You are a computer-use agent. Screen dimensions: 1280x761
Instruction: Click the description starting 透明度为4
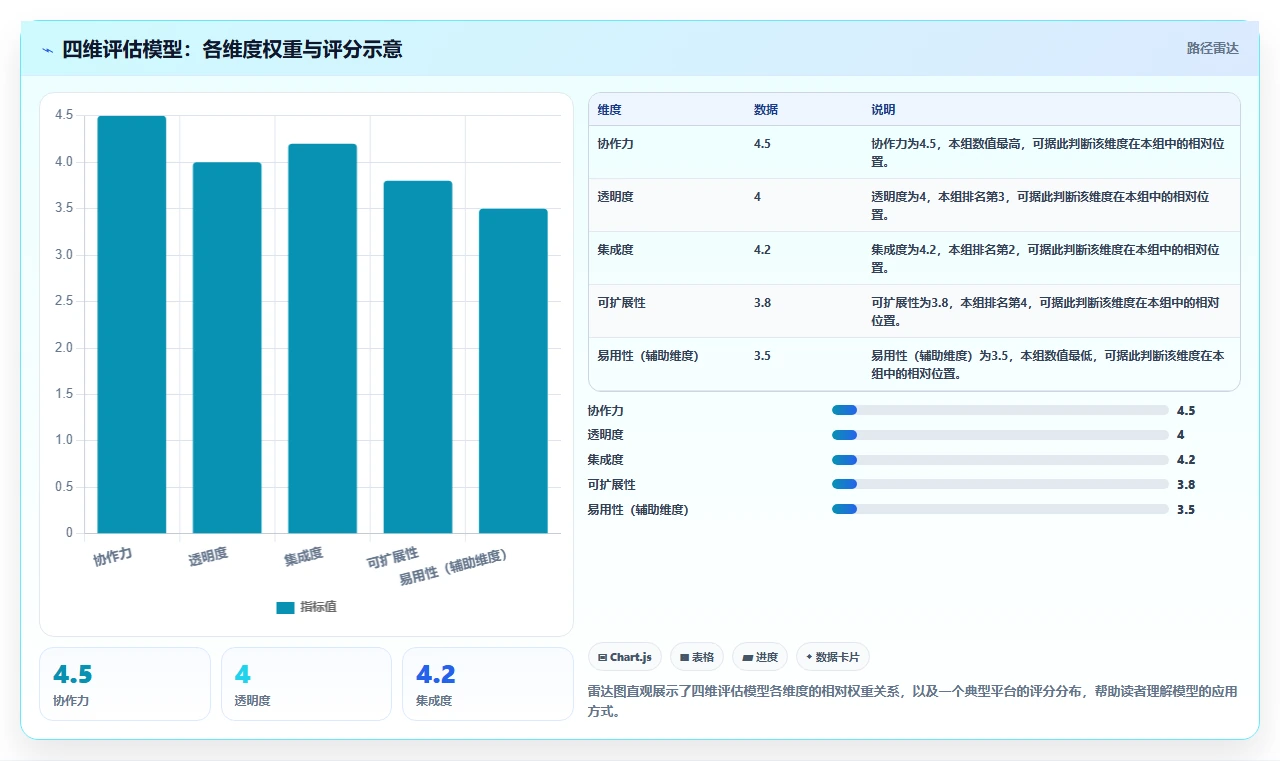pos(1040,205)
